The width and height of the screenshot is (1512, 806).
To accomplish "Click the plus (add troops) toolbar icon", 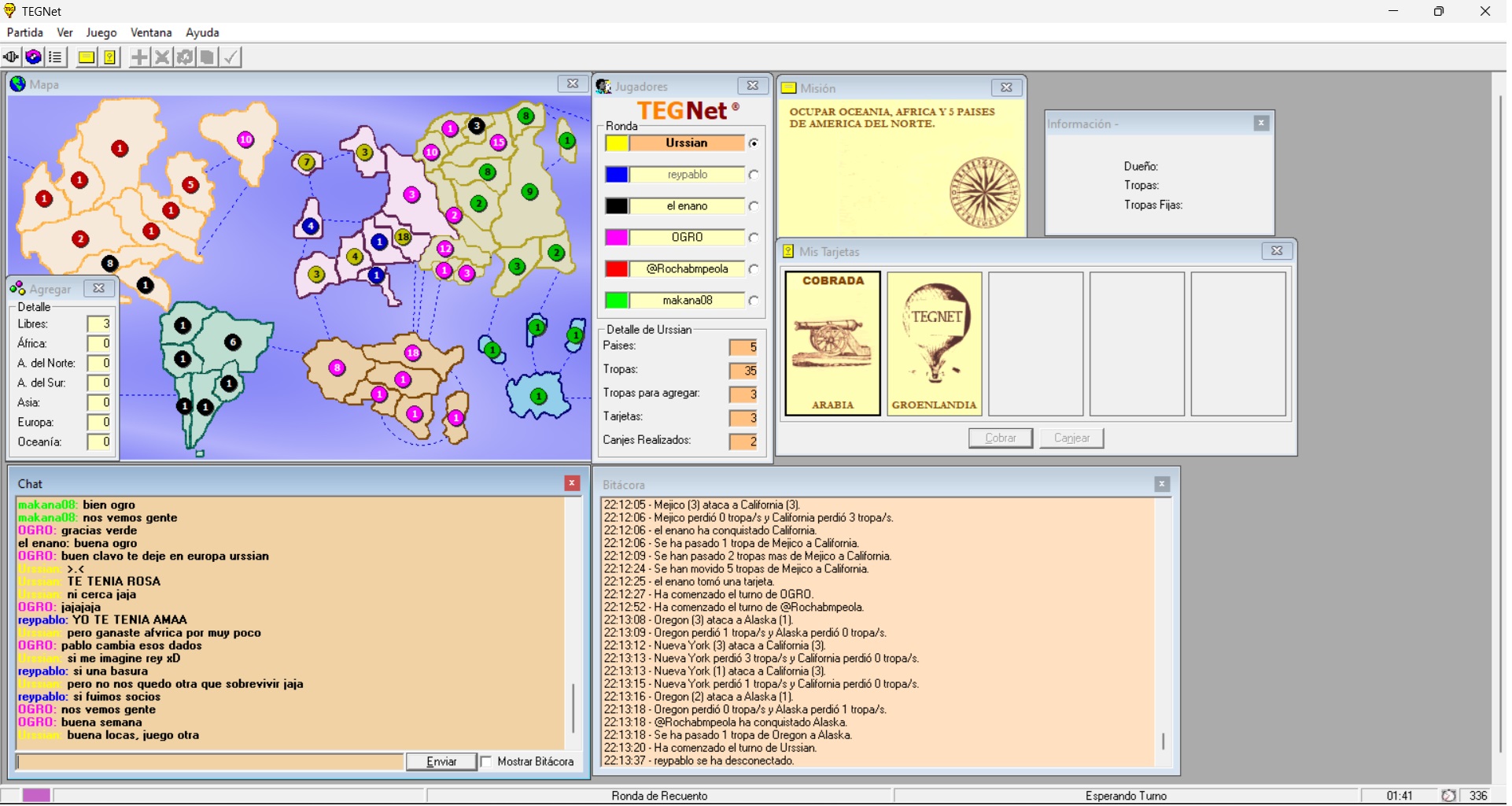I will [x=139, y=57].
